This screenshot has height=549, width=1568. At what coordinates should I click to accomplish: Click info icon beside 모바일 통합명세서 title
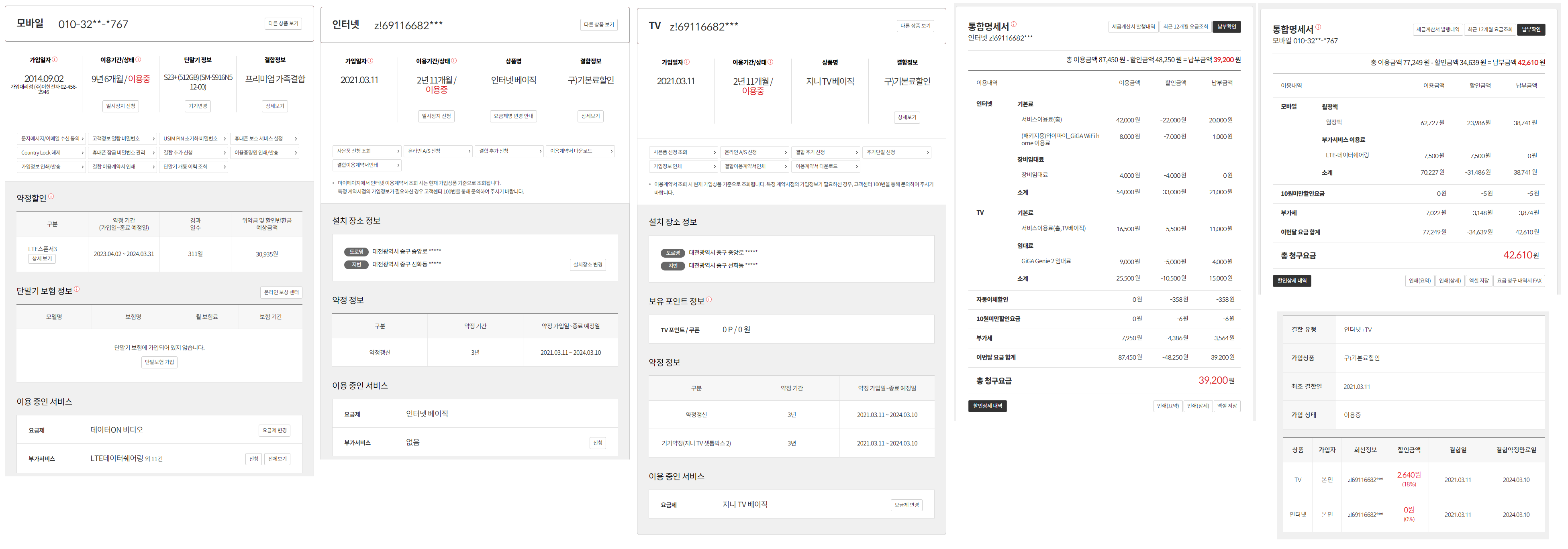(x=1318, y=27)
